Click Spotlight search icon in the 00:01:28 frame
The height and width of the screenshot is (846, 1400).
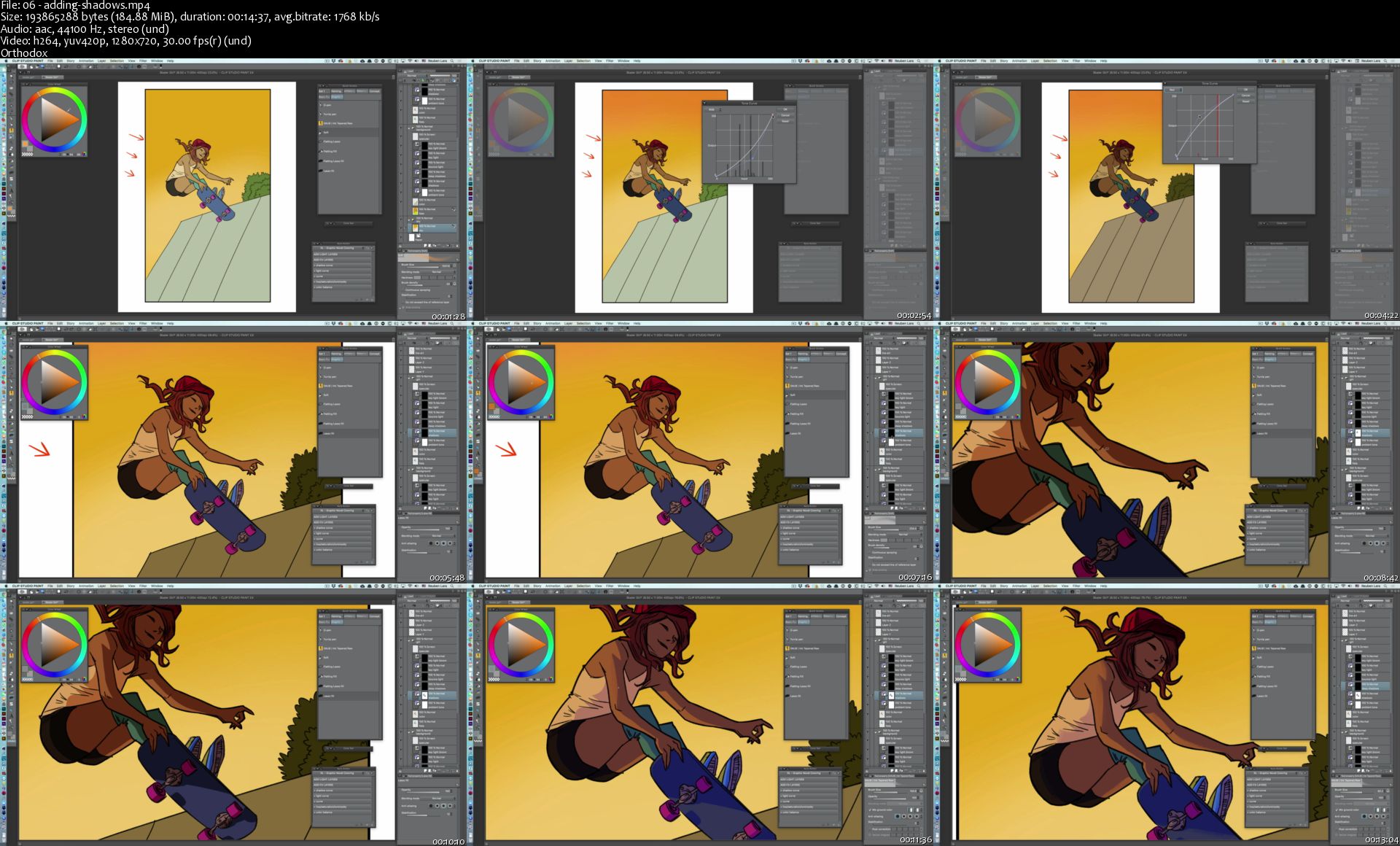coord(452,61)
